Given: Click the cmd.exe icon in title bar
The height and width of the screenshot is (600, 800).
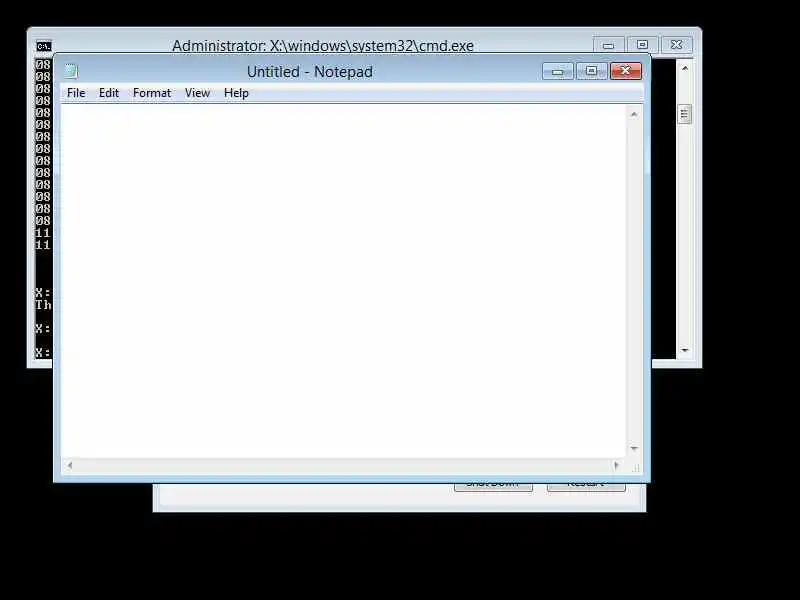Looking at the screenshot, I should [44, 46].
